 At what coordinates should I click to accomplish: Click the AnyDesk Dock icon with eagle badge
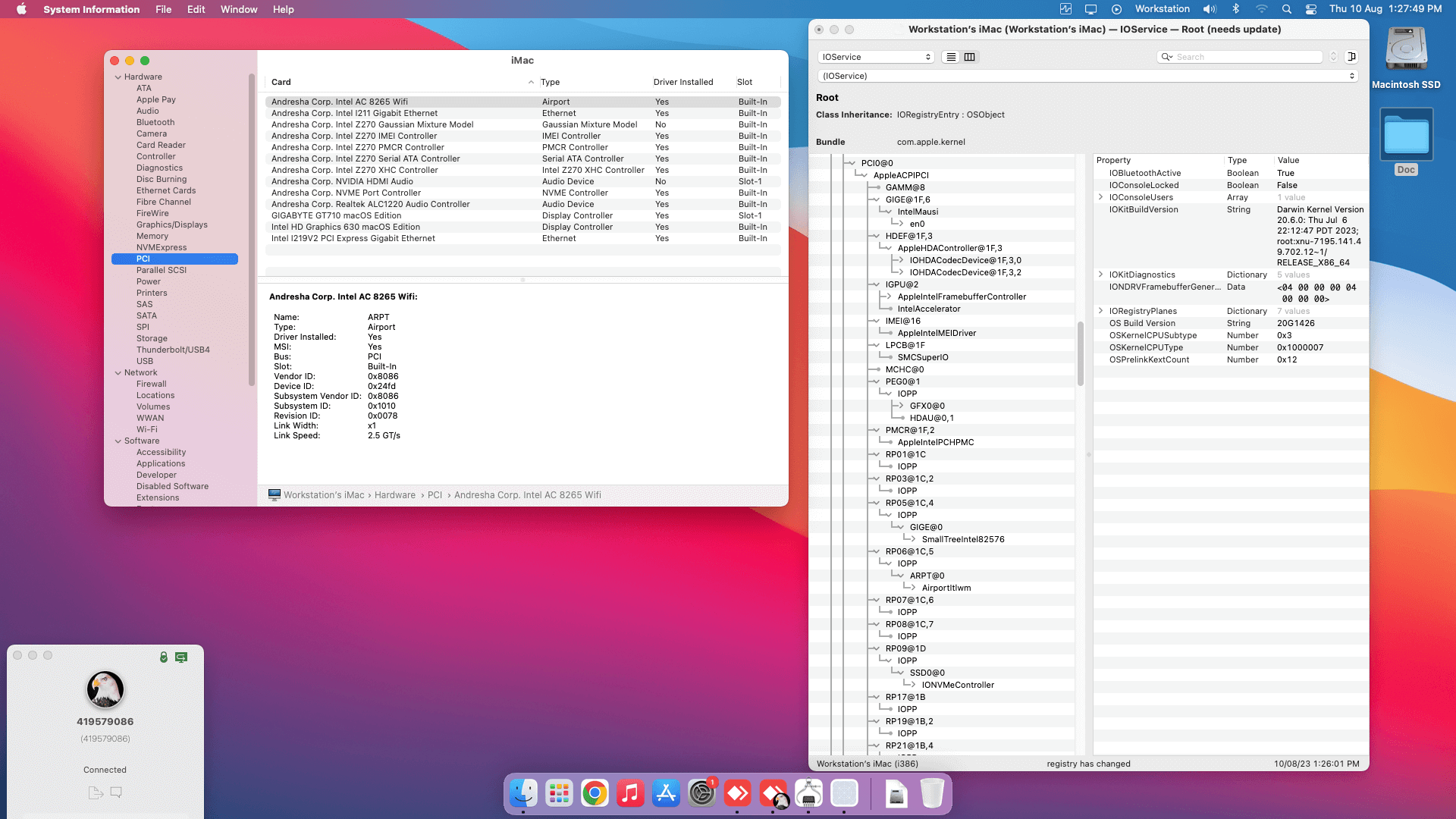pyautogui.click(x=773, y=793)
